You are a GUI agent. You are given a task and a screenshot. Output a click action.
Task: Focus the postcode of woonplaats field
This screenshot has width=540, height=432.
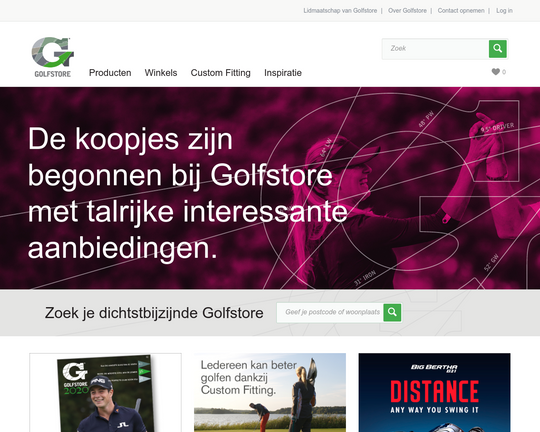pos(330,312)
